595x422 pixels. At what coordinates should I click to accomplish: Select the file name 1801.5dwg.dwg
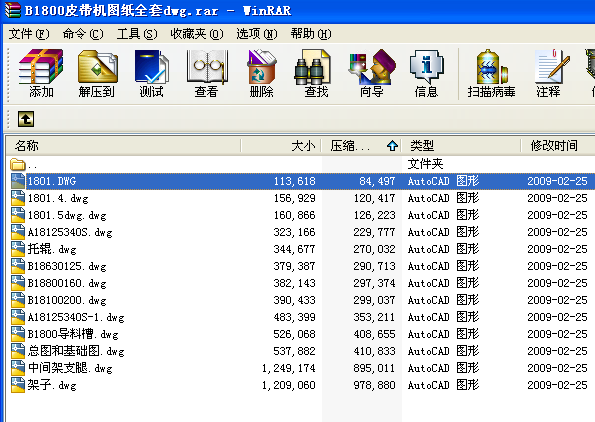point(67,215)
